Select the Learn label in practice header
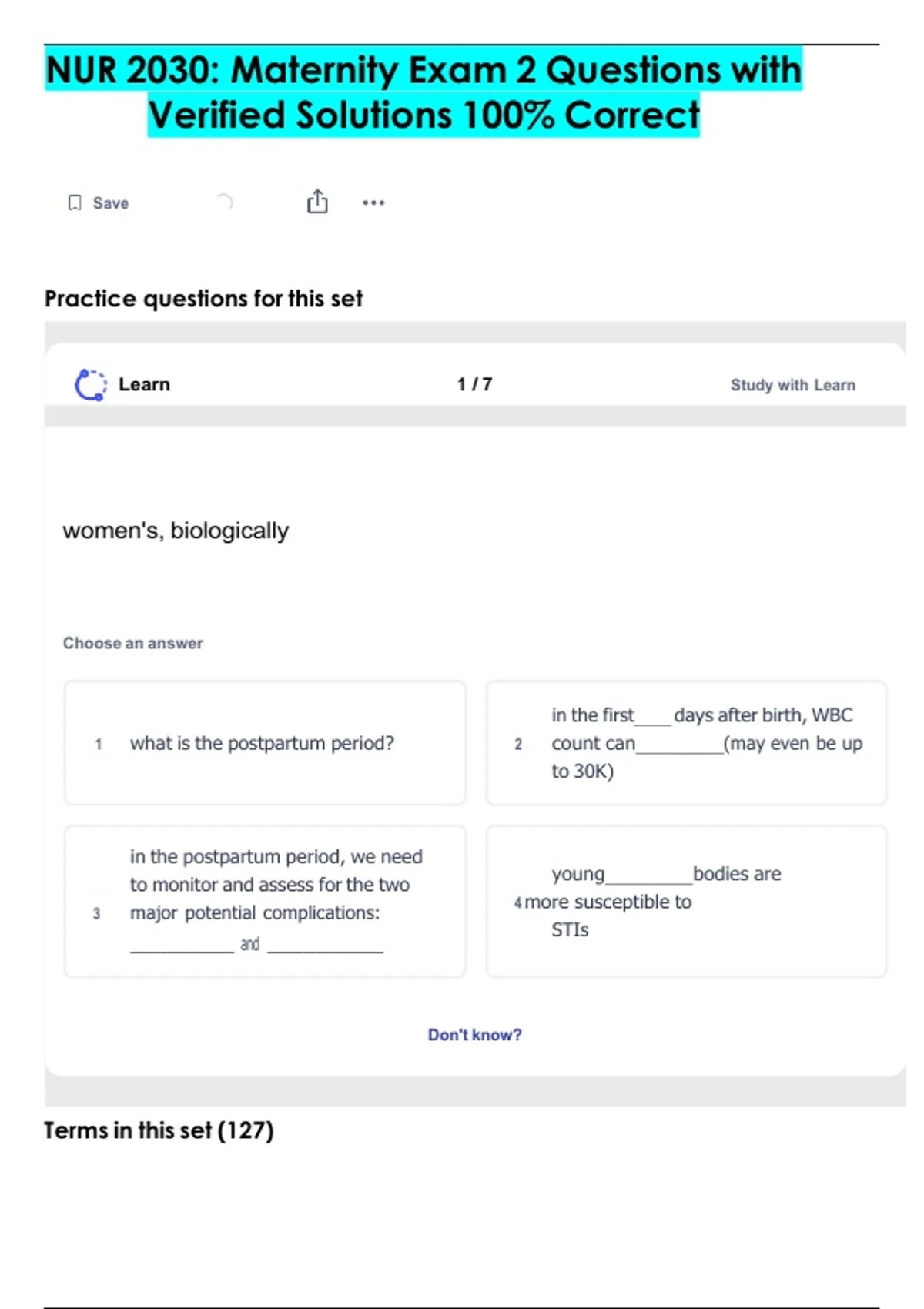 144,384
